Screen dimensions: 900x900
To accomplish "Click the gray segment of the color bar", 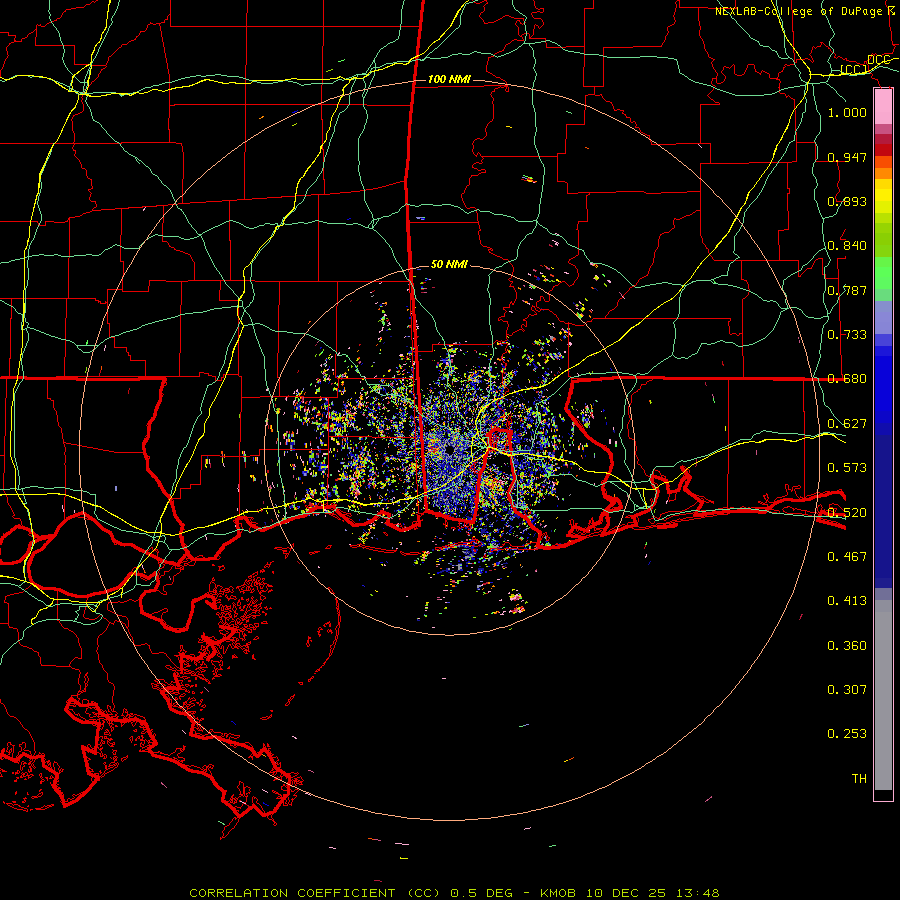I will coord(883,695).
